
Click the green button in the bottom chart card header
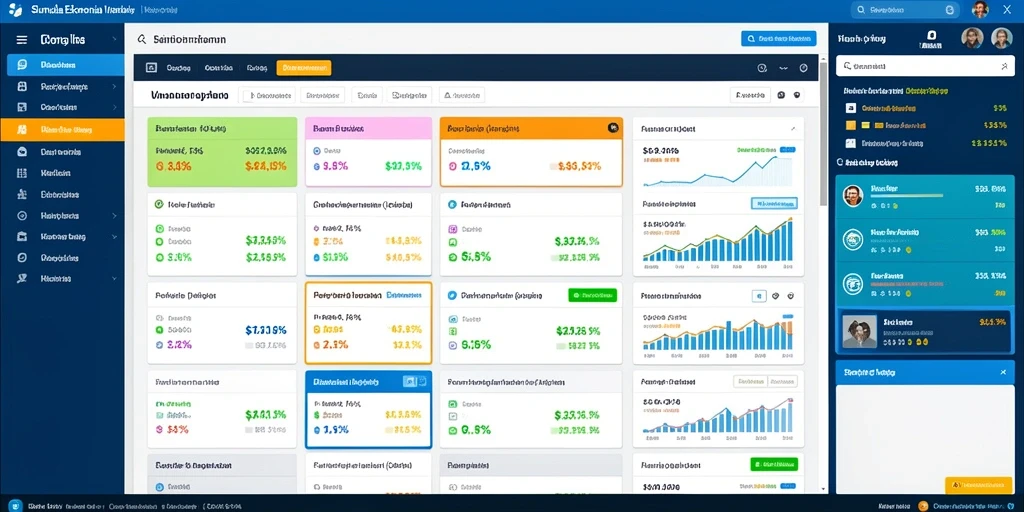[x=775, y=464]
